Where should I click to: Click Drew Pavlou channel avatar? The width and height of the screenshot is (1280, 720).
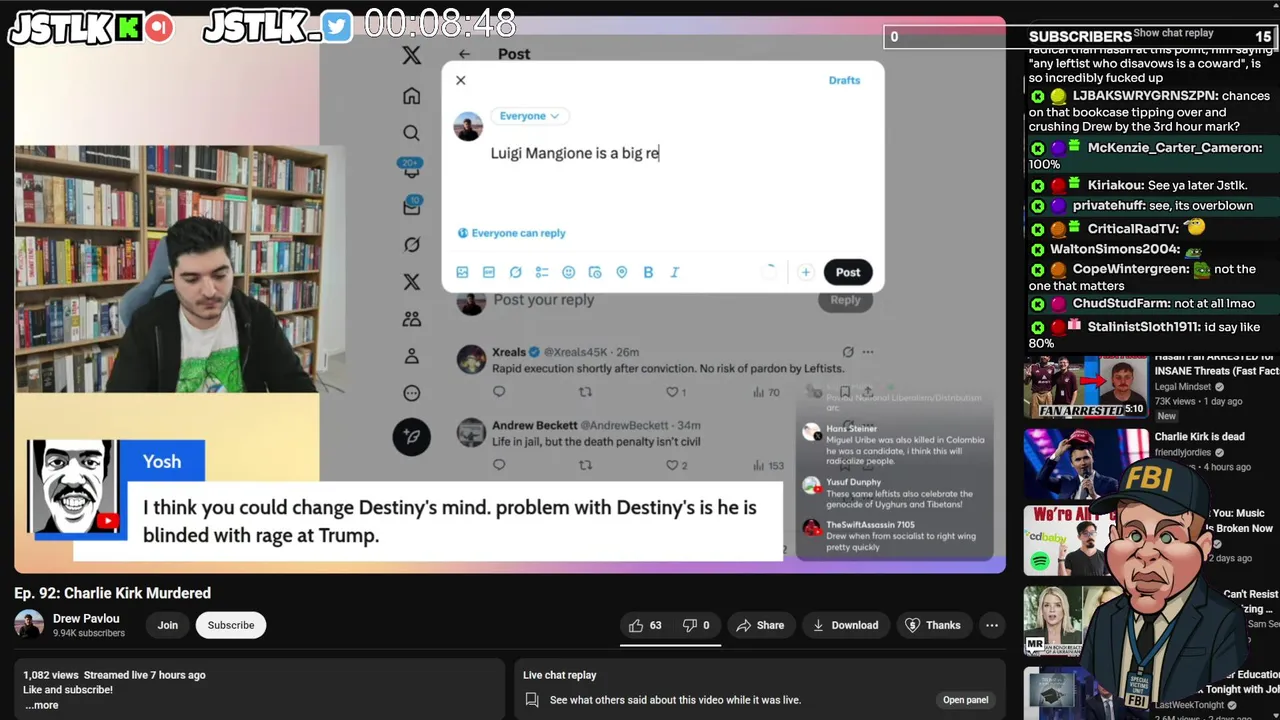(x=29, y=625)
